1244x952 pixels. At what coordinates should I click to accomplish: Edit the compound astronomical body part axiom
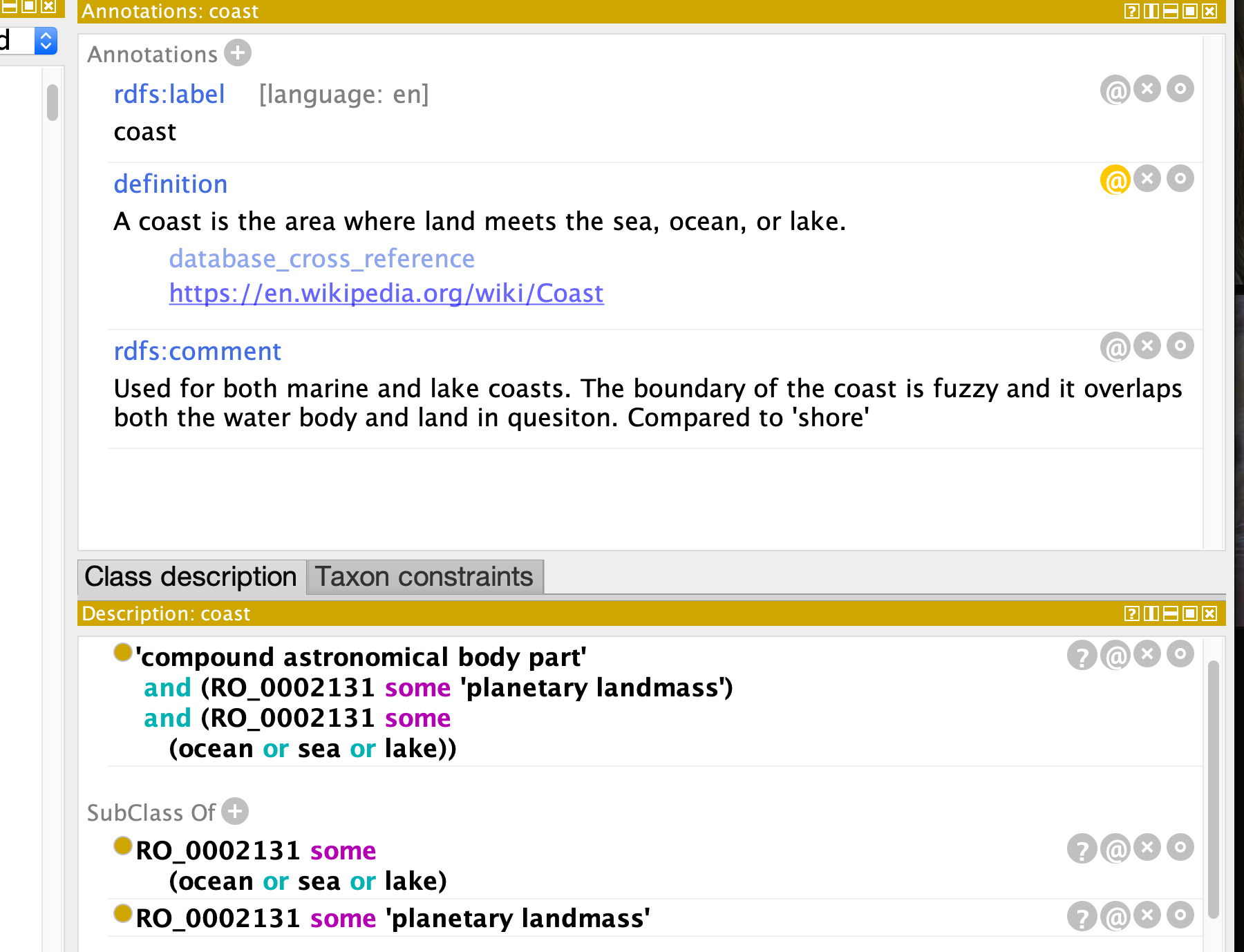click(x=1180, y=654)
